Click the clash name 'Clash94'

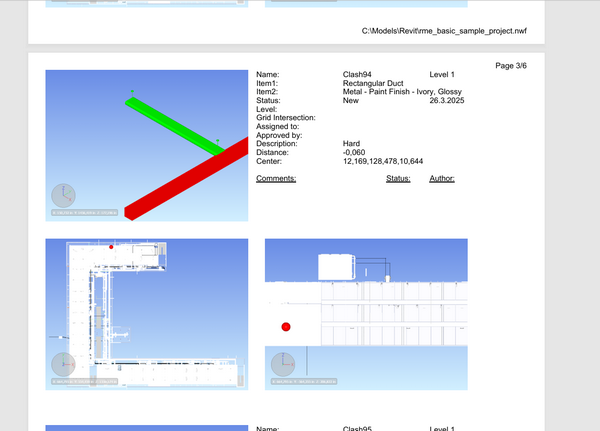357,74
